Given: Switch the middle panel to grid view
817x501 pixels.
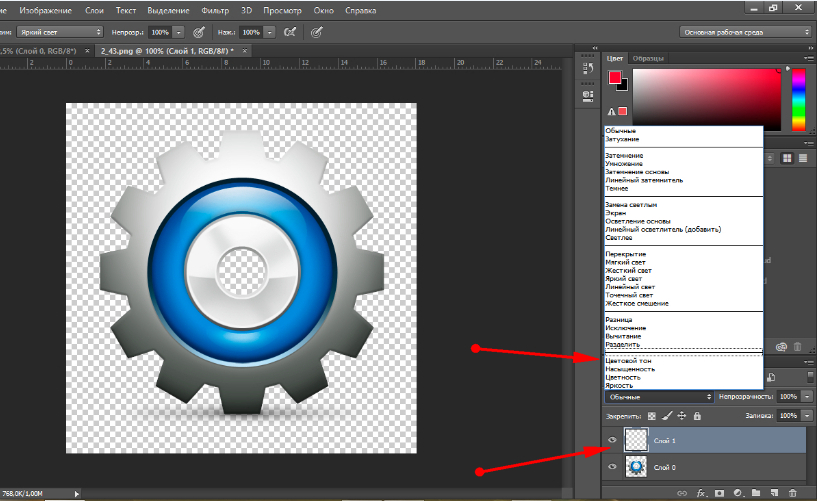Looking at the screenshot, I should click(787, 158).
